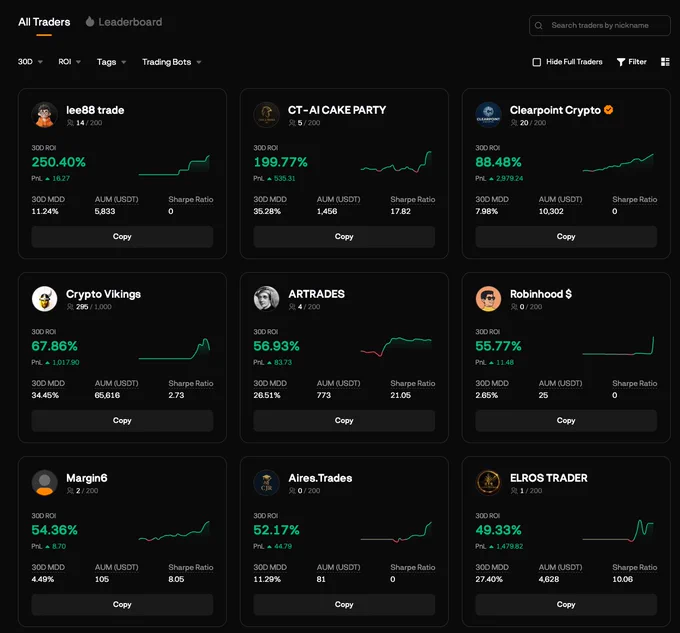Open Robinhood $ avatar
This screenshot has height=633, width=680.
point(488,299)
